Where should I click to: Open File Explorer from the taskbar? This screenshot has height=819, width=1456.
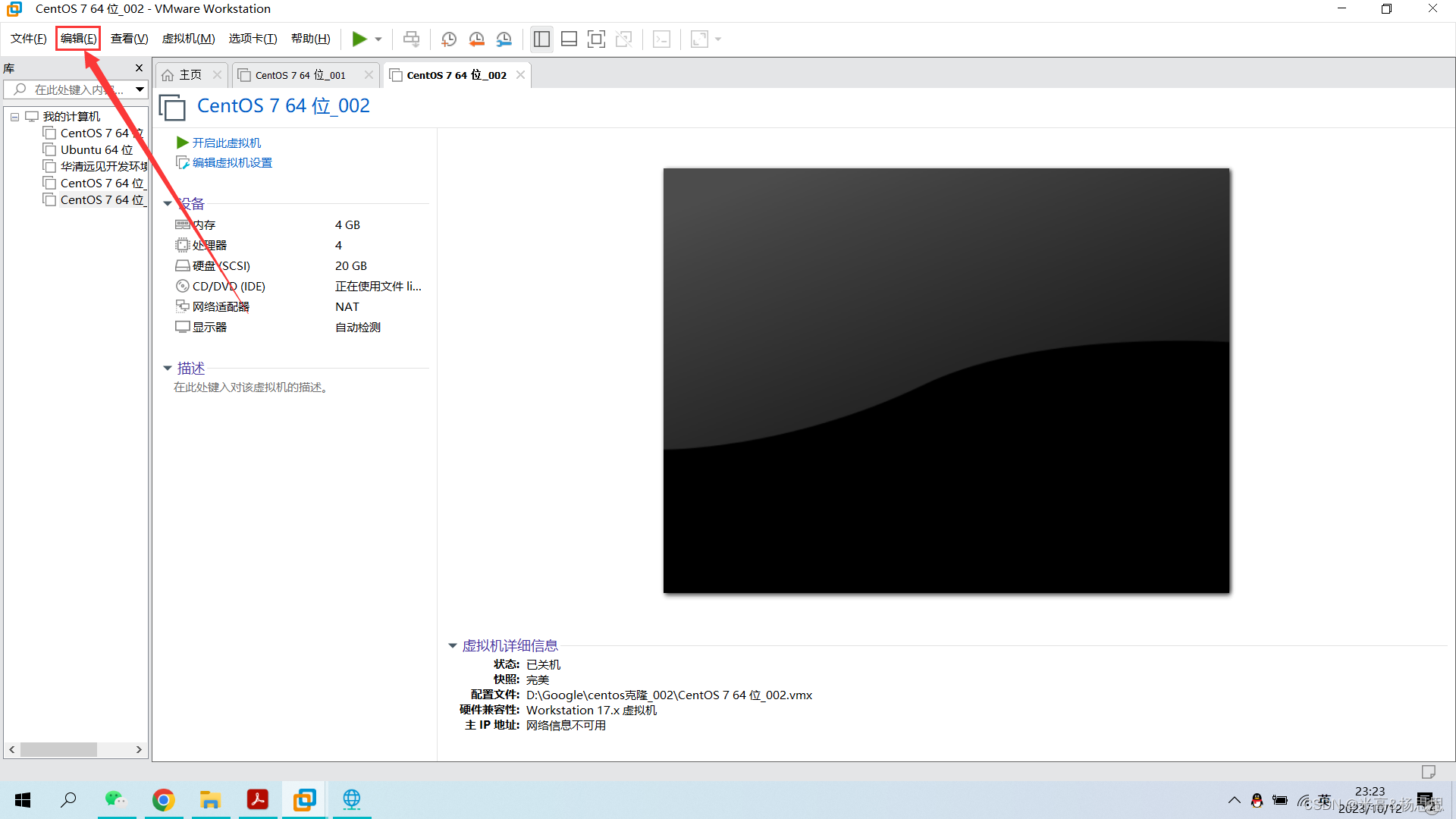[x=211, y=799]
